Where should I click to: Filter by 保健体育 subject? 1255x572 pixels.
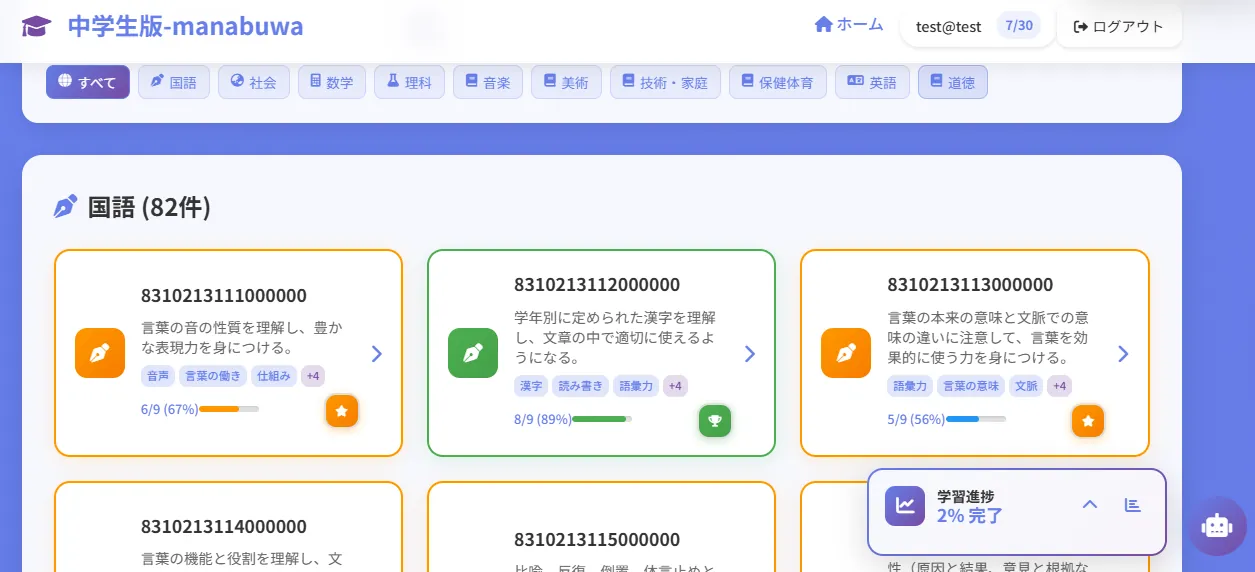point(778,82)
